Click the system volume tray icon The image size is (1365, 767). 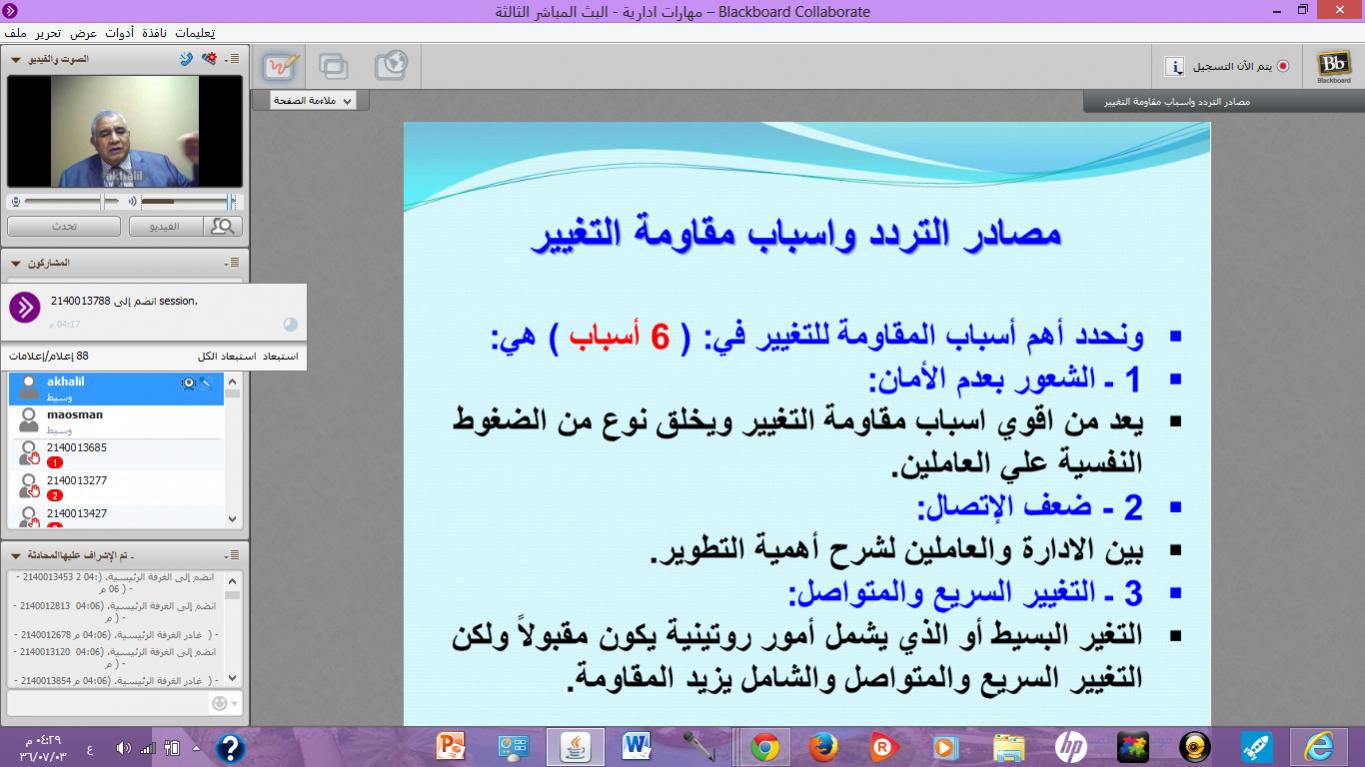[123, 748]
